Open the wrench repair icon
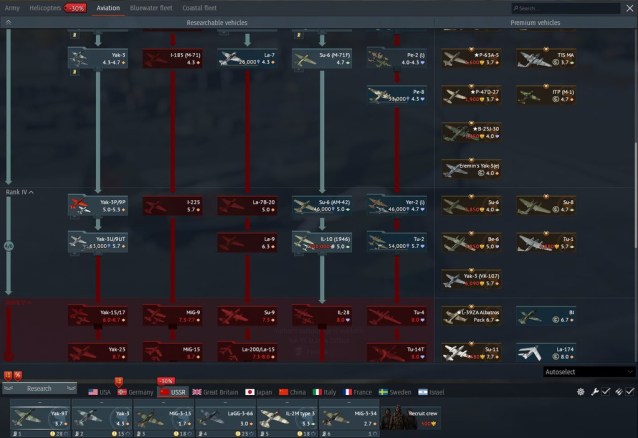Screen dimensions: 638x438 point(594,391)
